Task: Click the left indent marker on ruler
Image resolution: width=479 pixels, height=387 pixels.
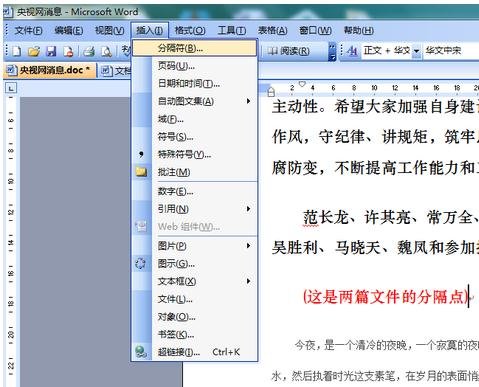Action: click(271, 91)
